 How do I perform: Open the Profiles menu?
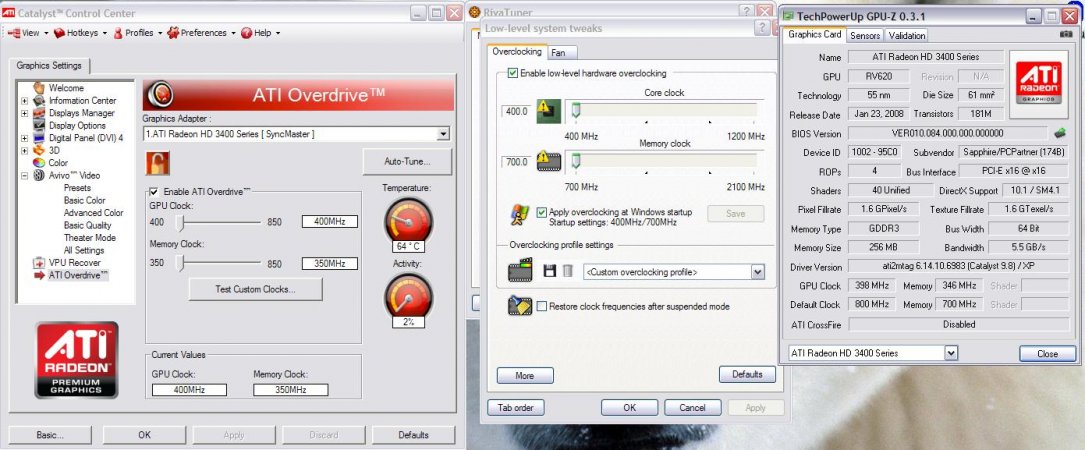pos(138,33)
